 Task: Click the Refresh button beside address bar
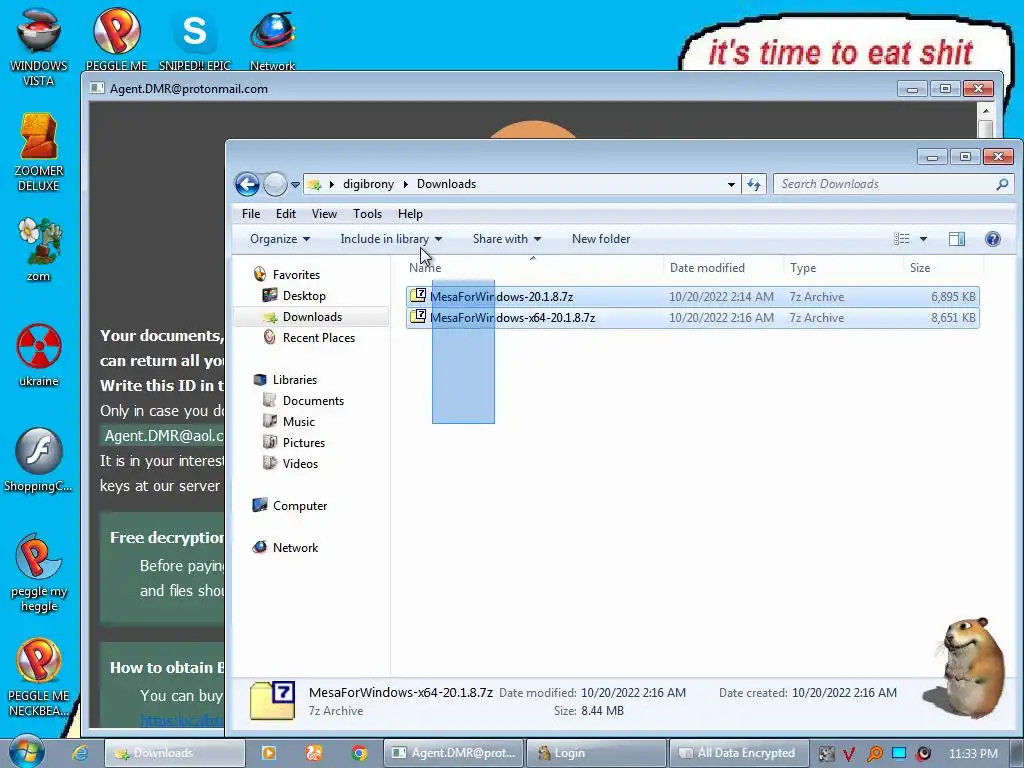[x=754, y=184]
